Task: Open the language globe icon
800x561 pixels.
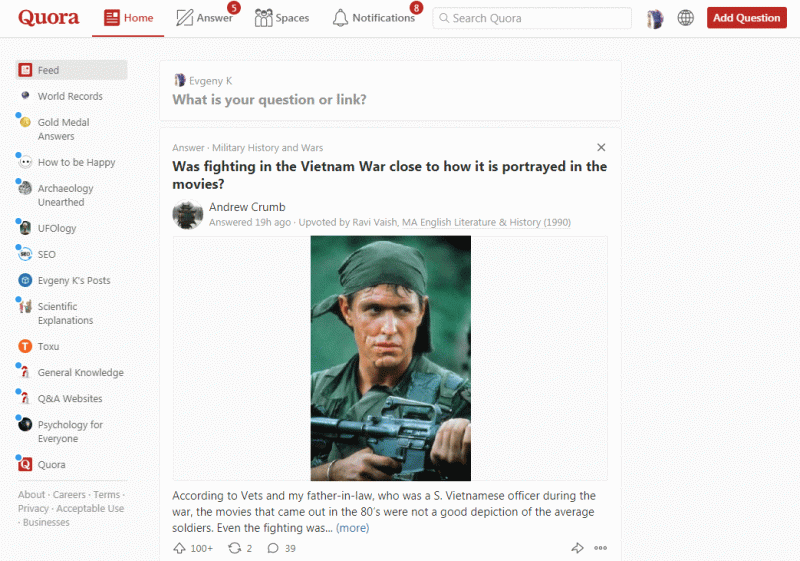Action: (x=685, y=18)
